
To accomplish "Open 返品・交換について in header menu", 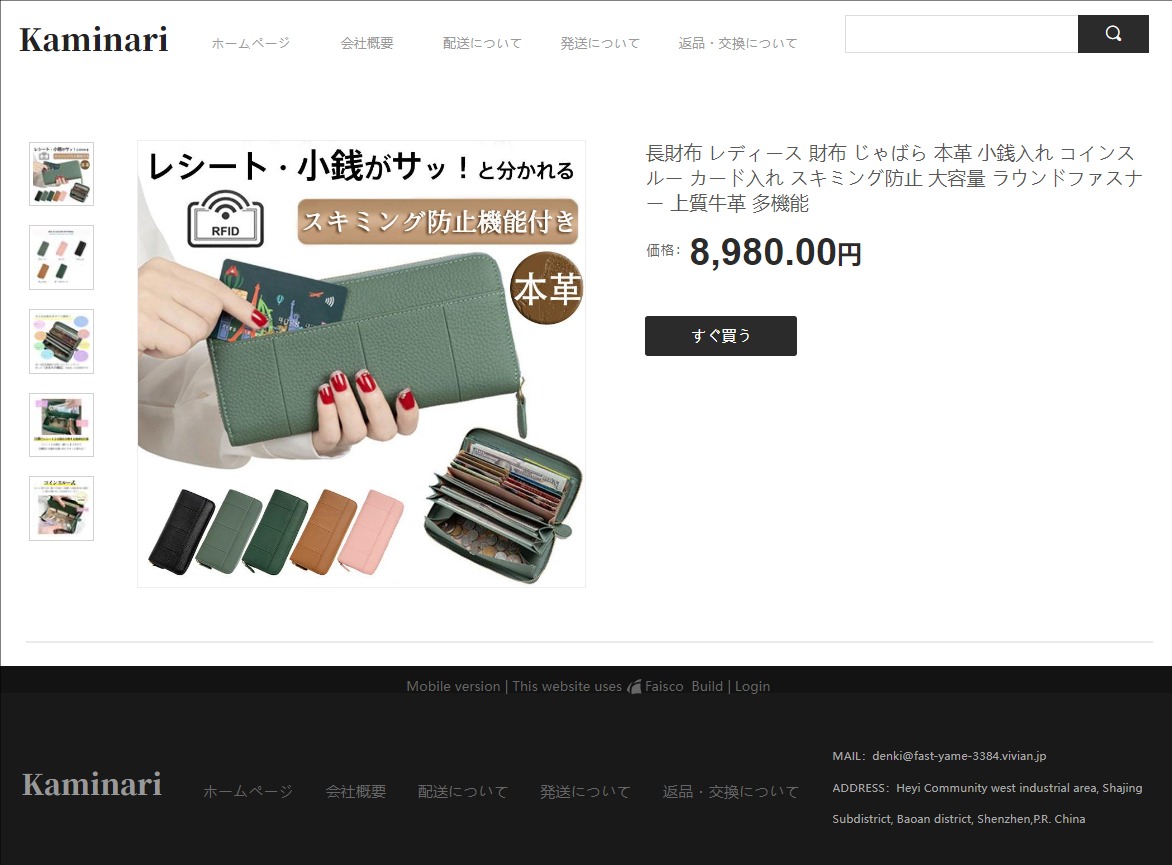I will tap(738, 43).
